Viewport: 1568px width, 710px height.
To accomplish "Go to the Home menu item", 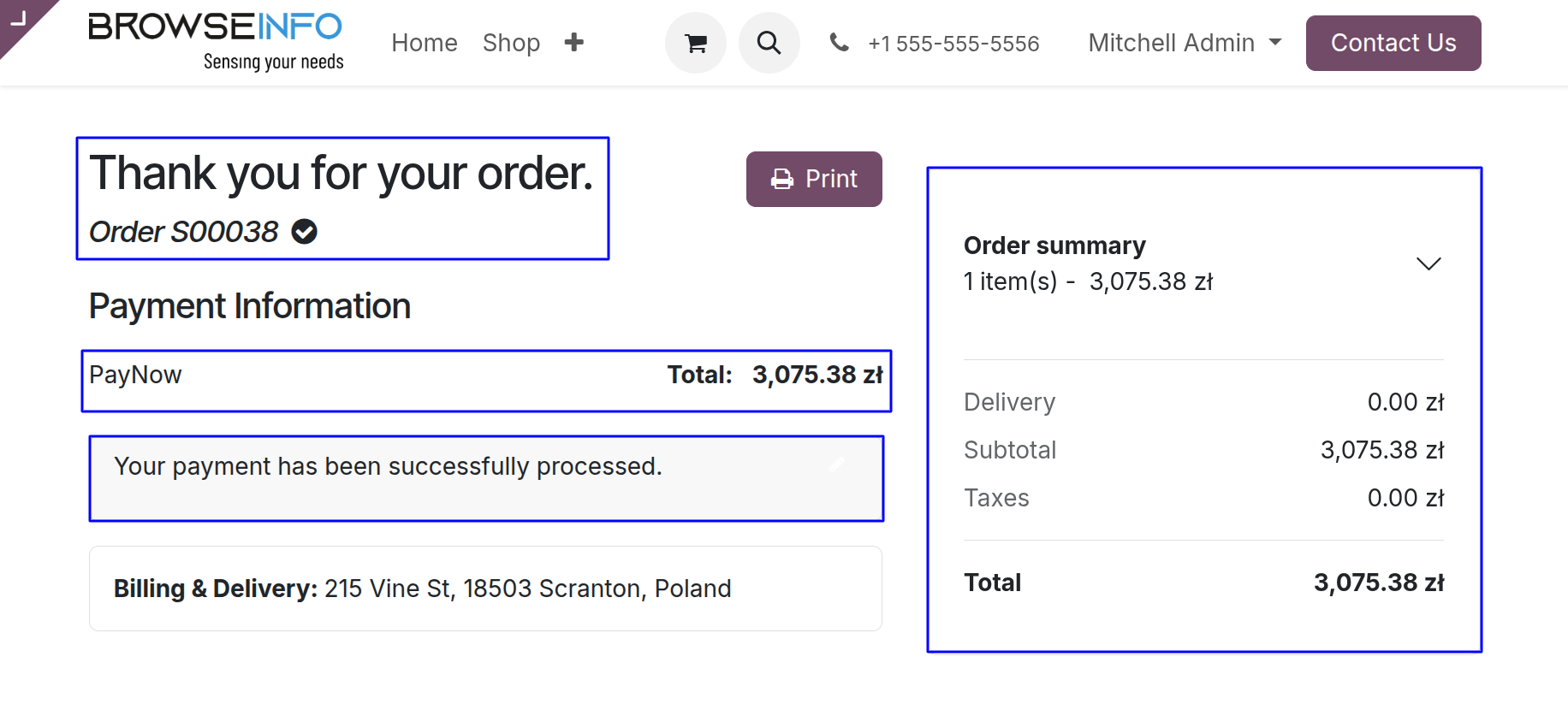I will 425,43.
